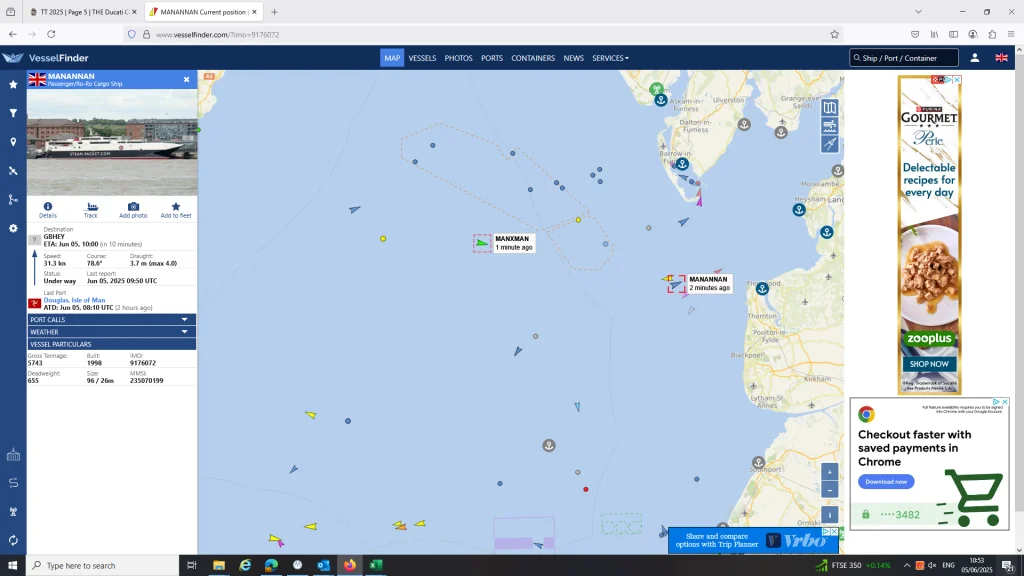1024x576 pixels.
Task: Open the NEWS page
Action: click(573, 58)
